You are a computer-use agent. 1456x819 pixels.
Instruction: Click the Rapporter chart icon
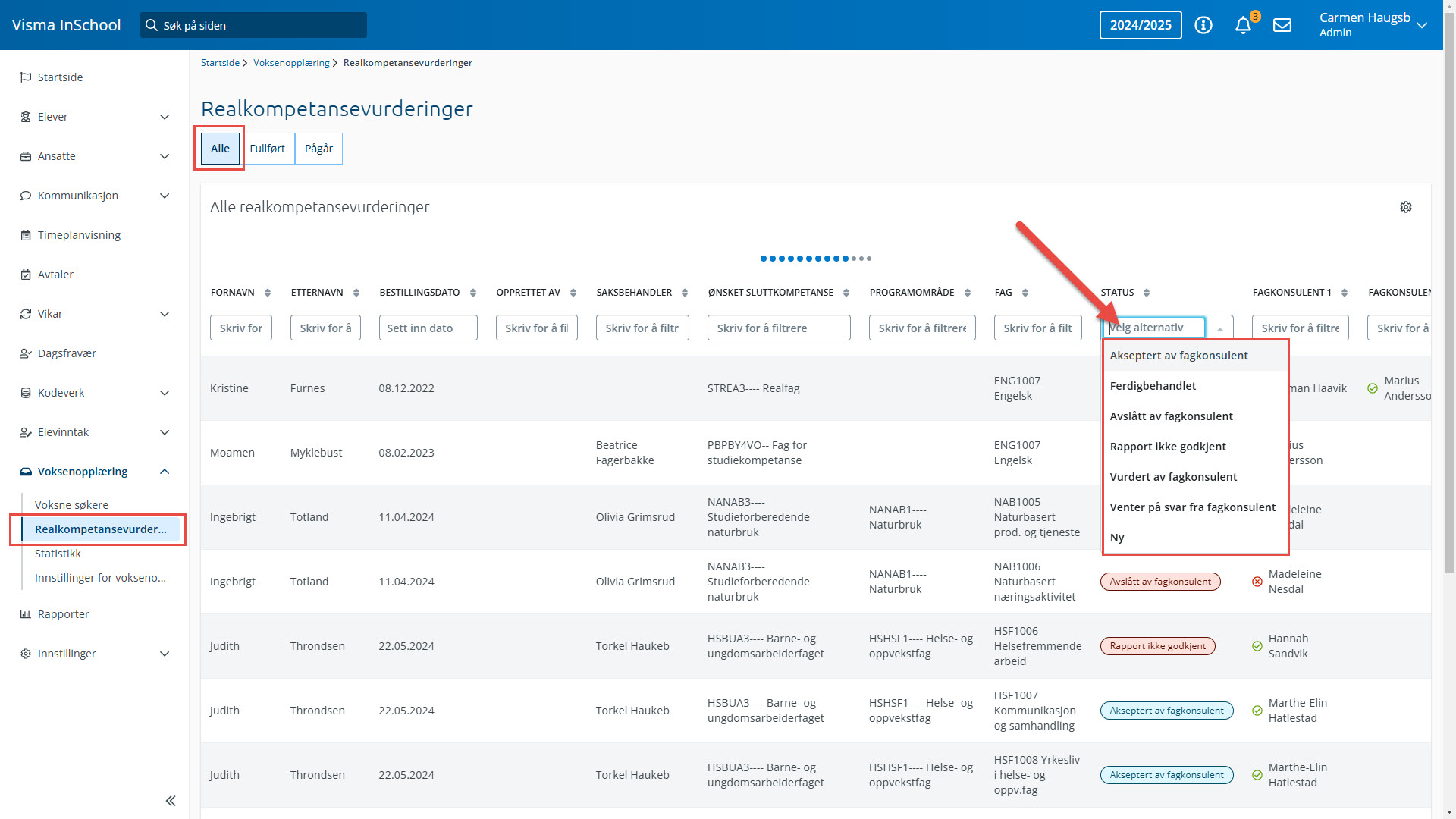click(26, 614)
